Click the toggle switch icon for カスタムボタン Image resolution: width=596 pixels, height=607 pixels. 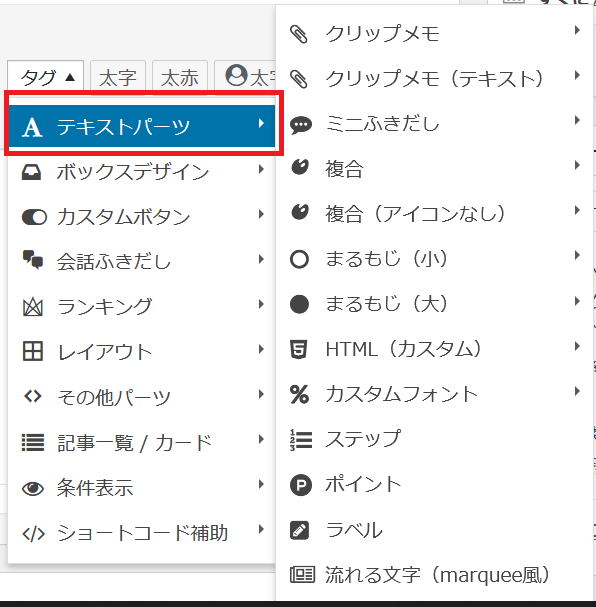tap(34, 217)
